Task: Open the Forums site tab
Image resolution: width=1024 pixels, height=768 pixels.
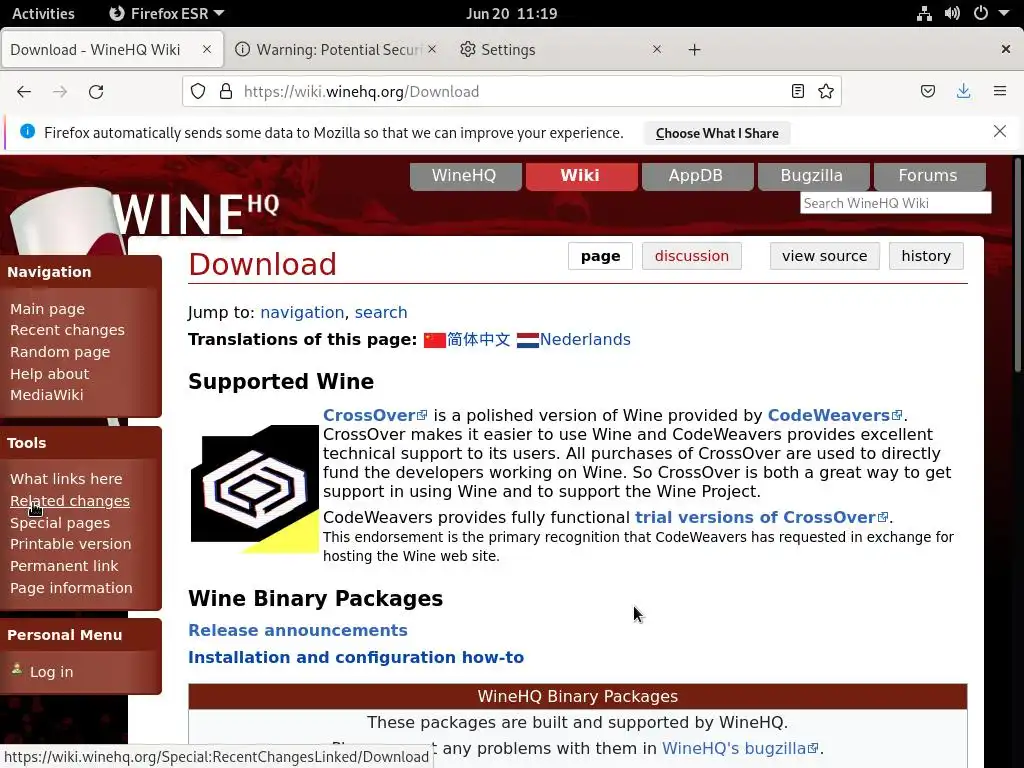Action: [929, 176]
